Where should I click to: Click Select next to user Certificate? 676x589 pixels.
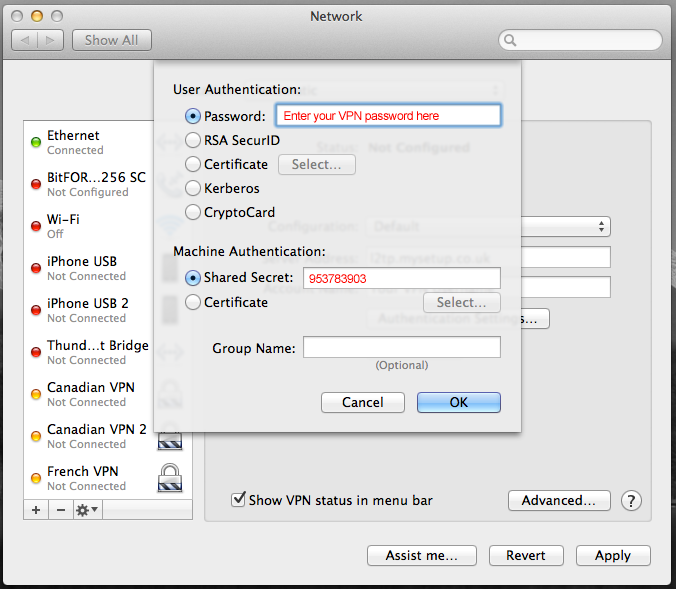317,164
